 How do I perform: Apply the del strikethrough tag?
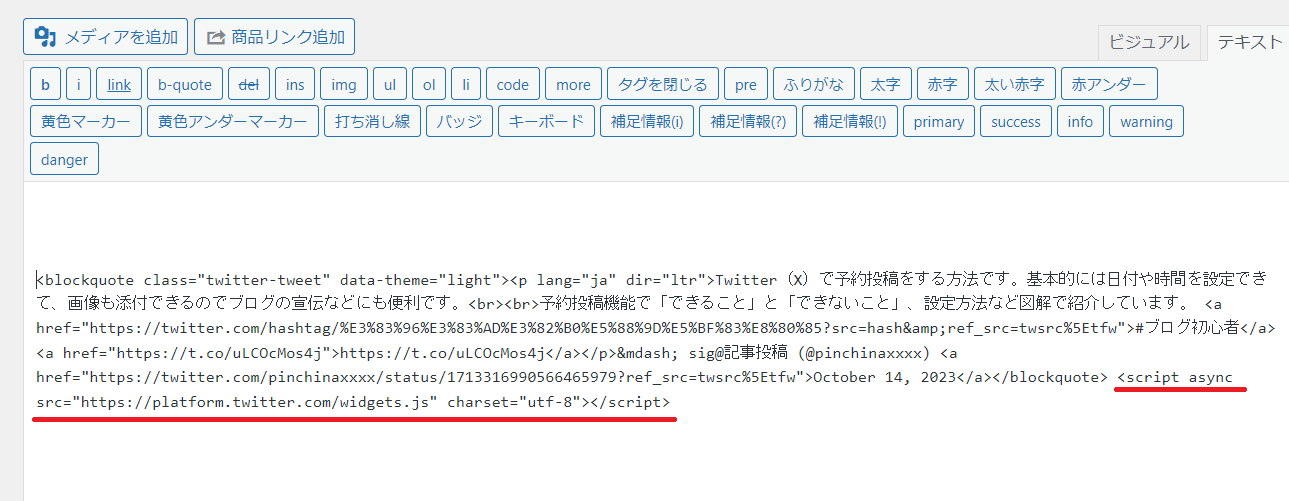coord(249,84)
